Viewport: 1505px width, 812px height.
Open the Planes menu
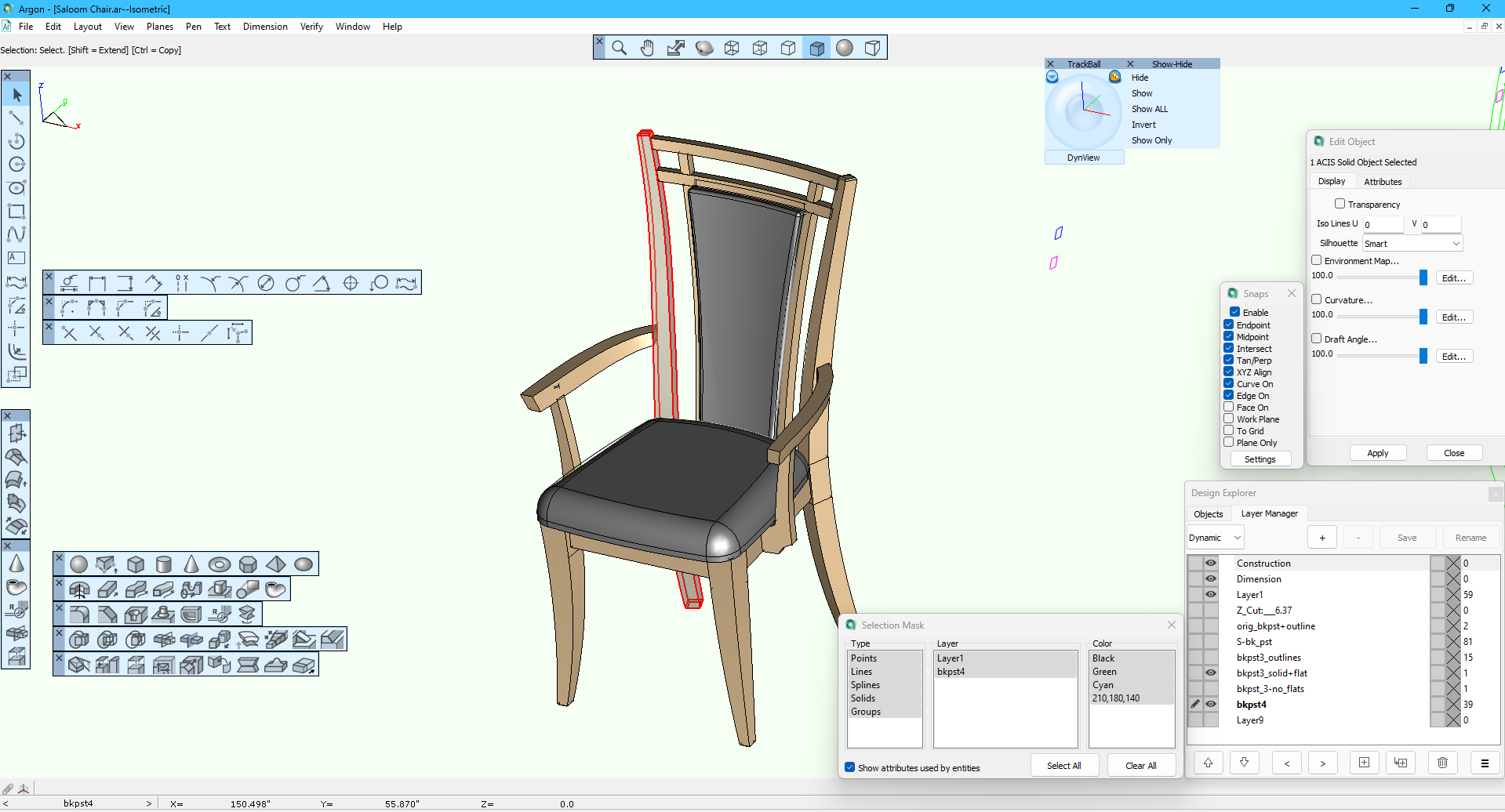click(x=160, y=27)
